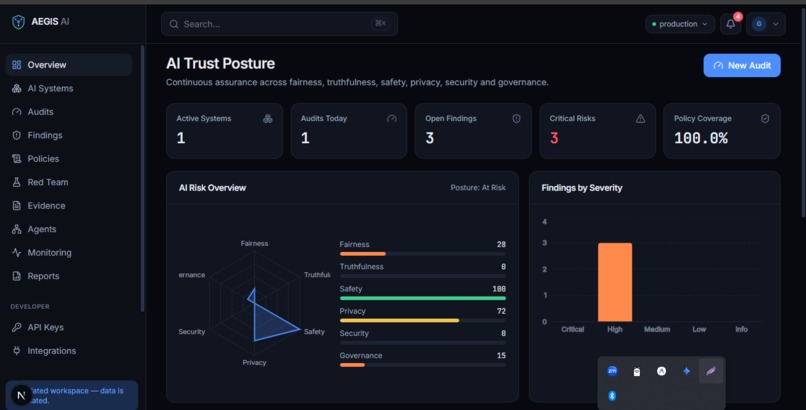Go to AI Systems in sidebar

pos(69,88)
